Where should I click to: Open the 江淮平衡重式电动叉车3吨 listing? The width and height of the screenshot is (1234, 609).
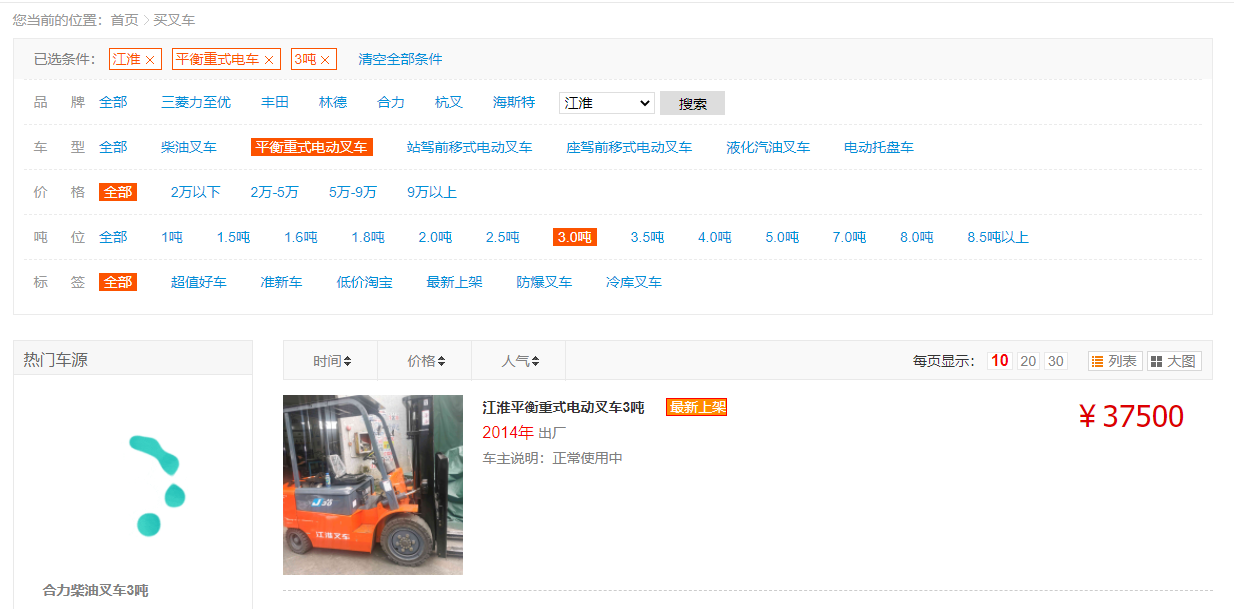(x=563, y=406)
